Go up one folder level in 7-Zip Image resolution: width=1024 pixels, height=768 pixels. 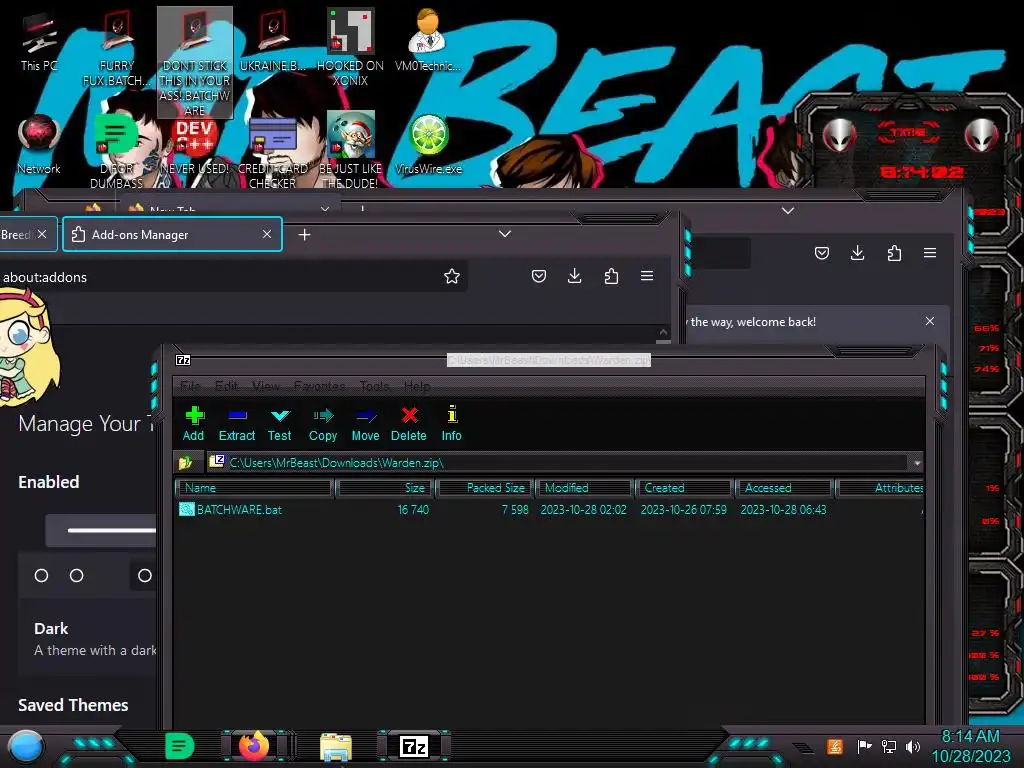[x=186, y=462]
